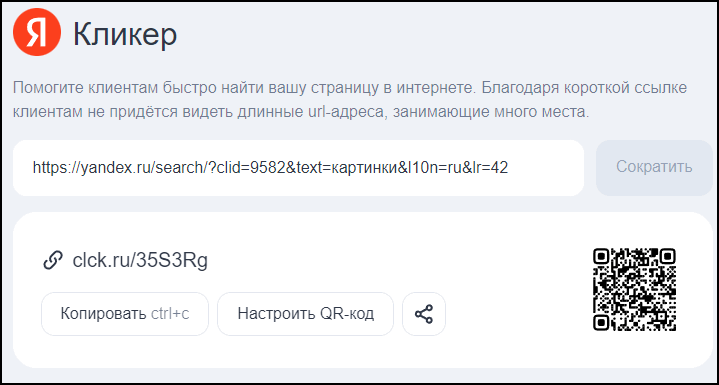Click the chain link icon
Screen dimensions: 719x385
coord(53,261)
